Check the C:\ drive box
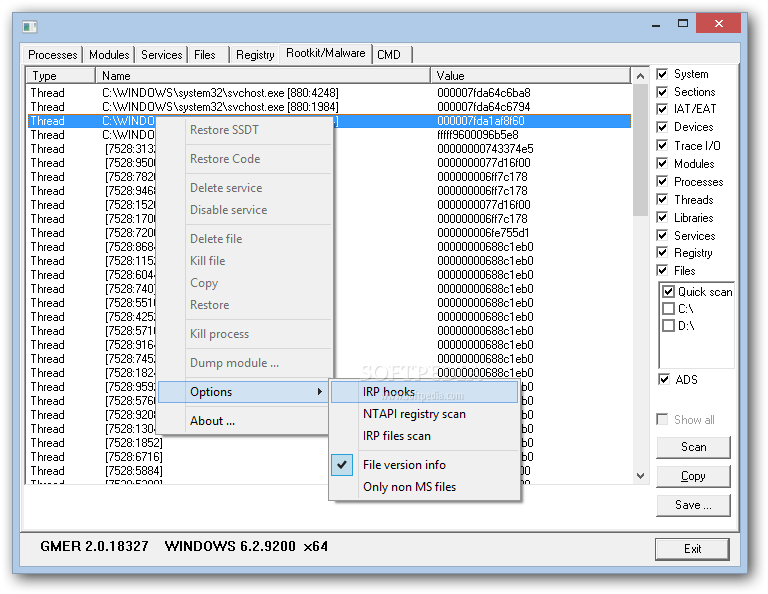Viewport: 768px width, 594px height. click(x=669, y=309)
